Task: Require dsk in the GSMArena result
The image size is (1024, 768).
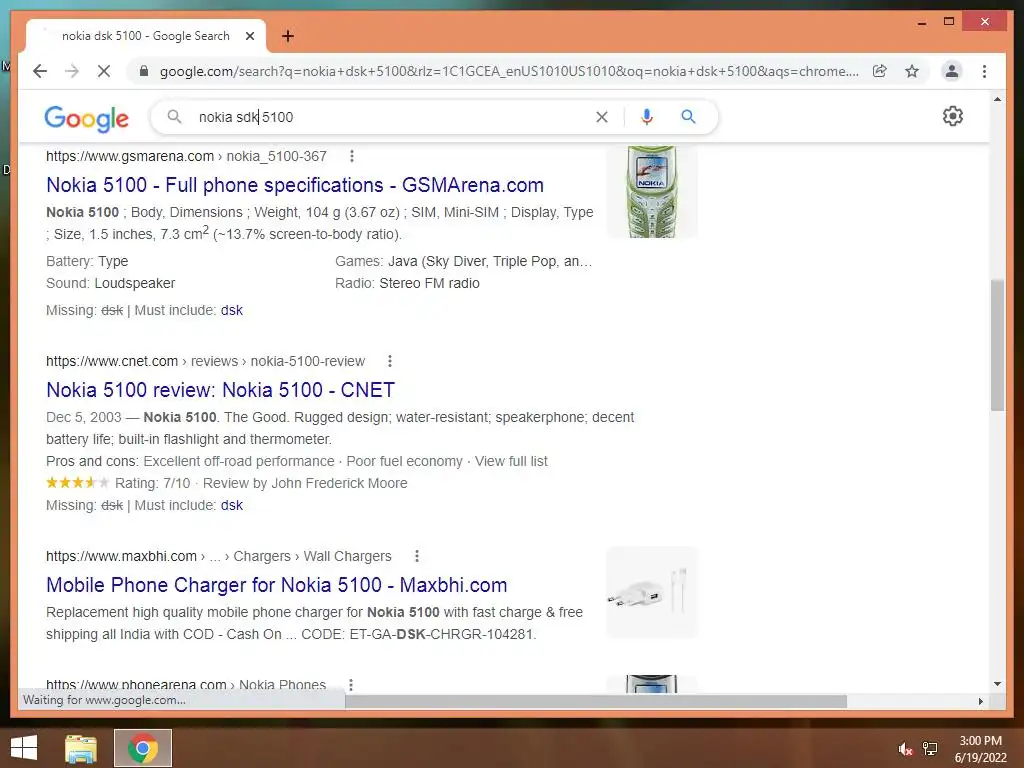Action: (x=231, y=310)
